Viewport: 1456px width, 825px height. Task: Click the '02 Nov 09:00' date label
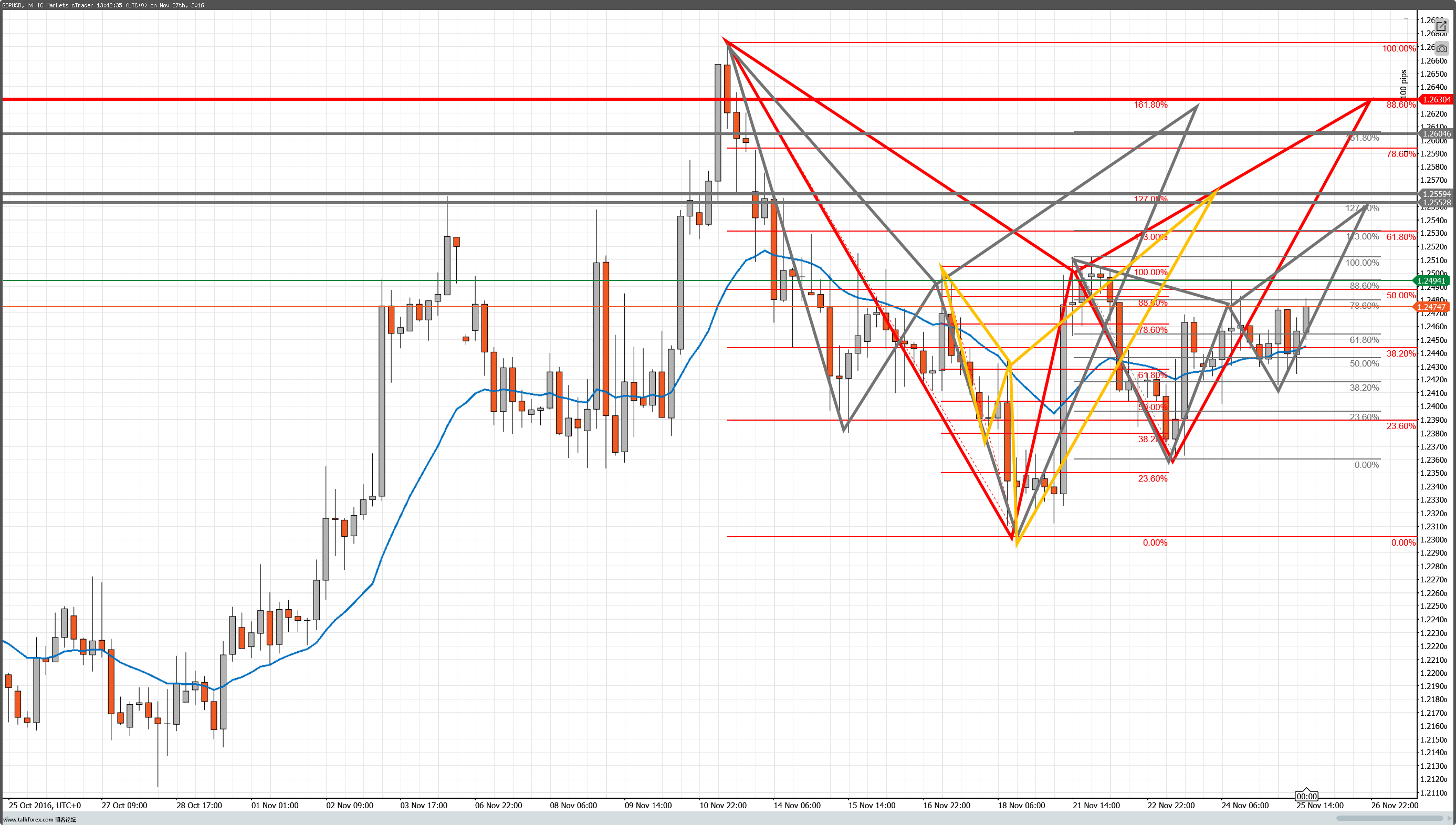click(x=350, y=805)
